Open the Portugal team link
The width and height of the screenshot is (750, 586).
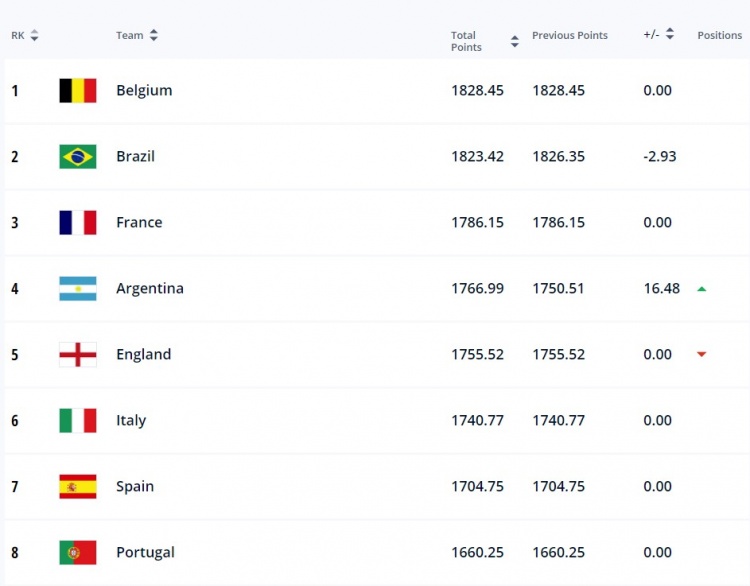[x=145, y=553]
